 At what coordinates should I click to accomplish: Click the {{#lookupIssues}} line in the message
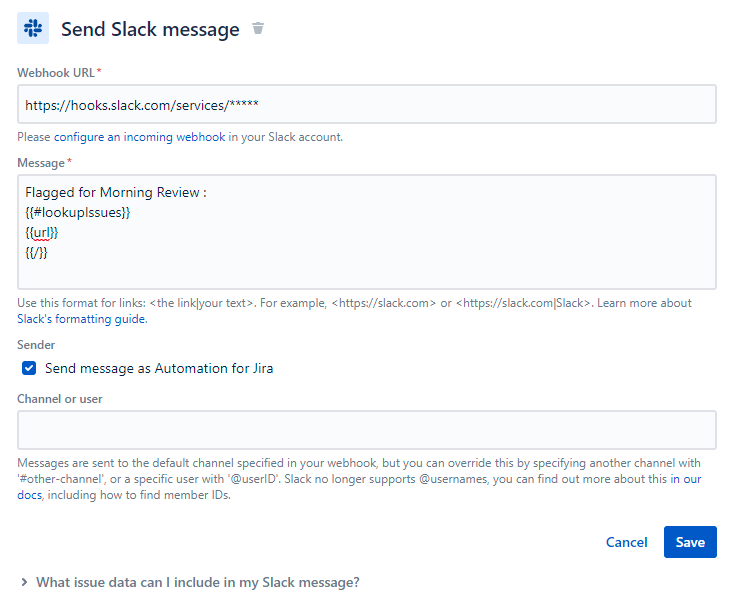pyautogui.click(x=78, y=212)
